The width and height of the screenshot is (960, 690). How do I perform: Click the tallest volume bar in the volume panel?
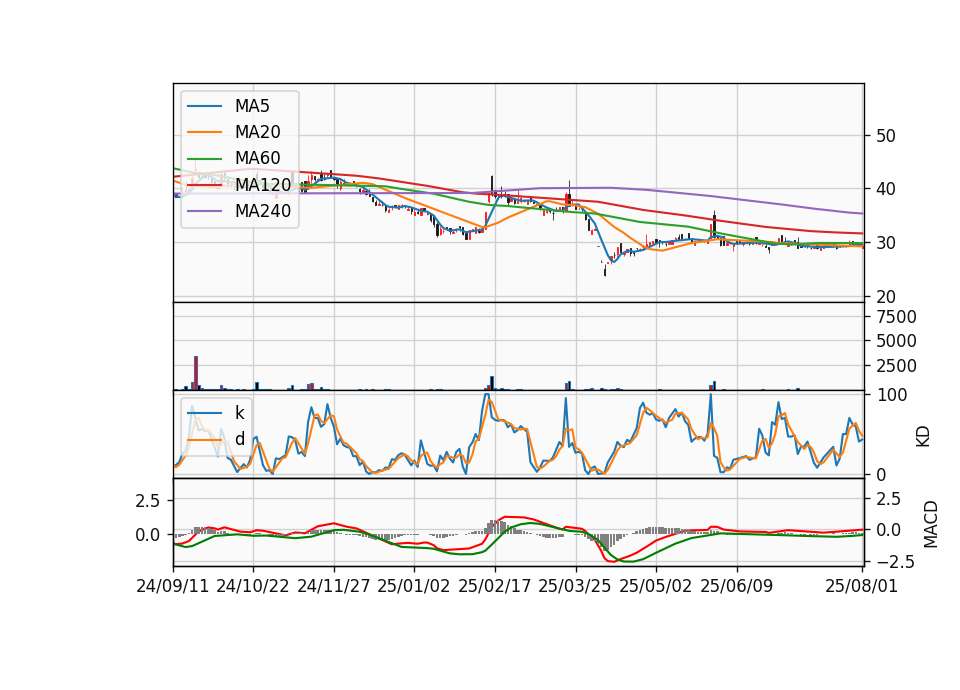pyautogui.click(x=196, y=373)
